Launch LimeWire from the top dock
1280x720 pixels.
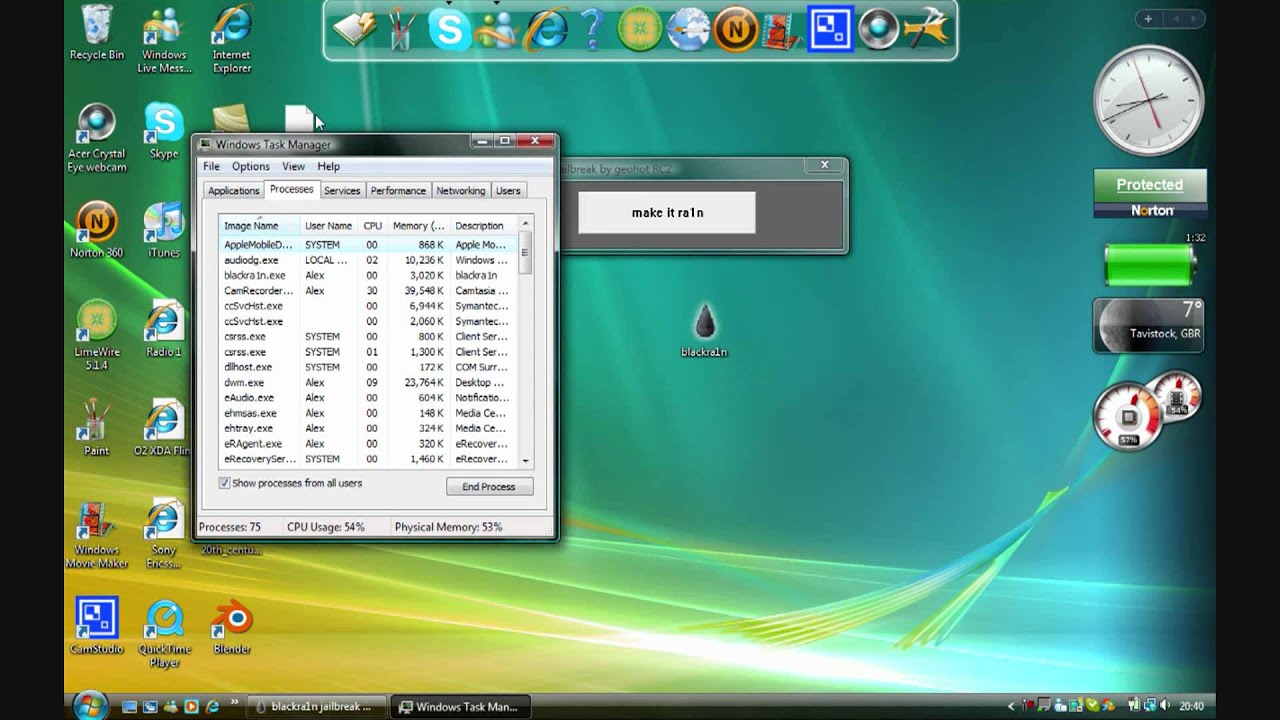(640, 30)
